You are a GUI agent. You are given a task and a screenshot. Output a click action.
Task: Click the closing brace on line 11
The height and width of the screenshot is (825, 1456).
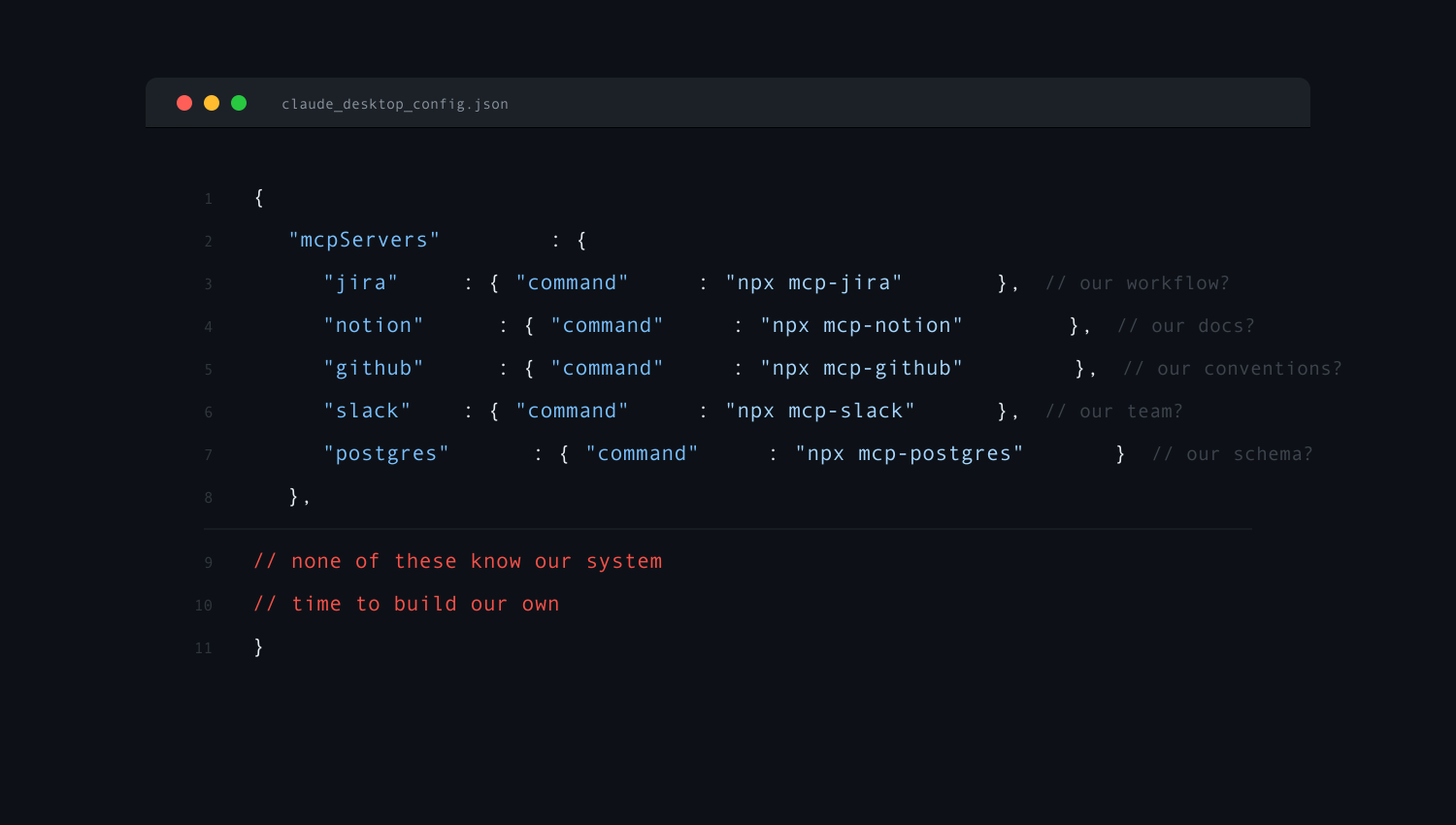coord(259,647)
